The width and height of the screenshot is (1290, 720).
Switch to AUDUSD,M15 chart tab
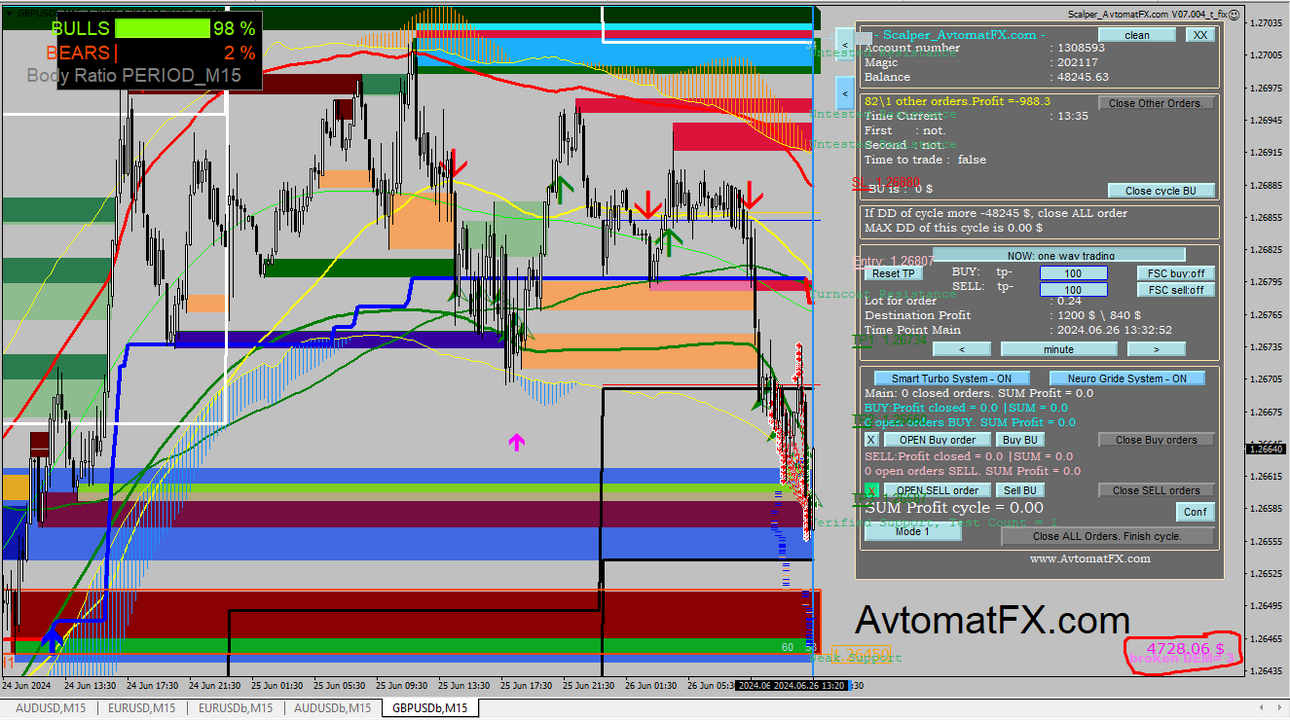click(x=49, y=708)
